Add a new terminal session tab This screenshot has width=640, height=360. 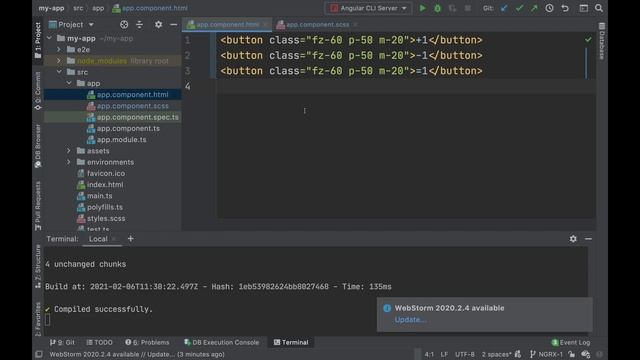(131, 239)
